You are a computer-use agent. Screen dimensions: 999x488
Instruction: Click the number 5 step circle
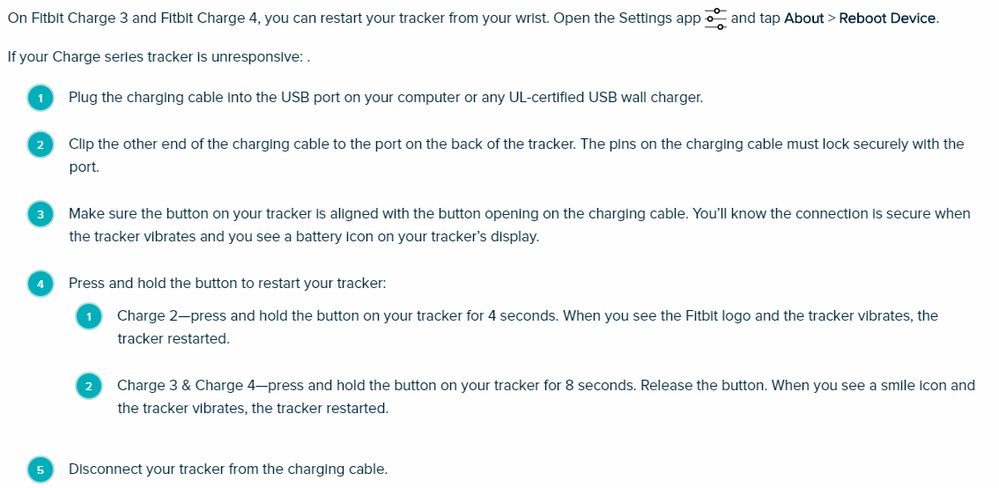tap(40, 469)
